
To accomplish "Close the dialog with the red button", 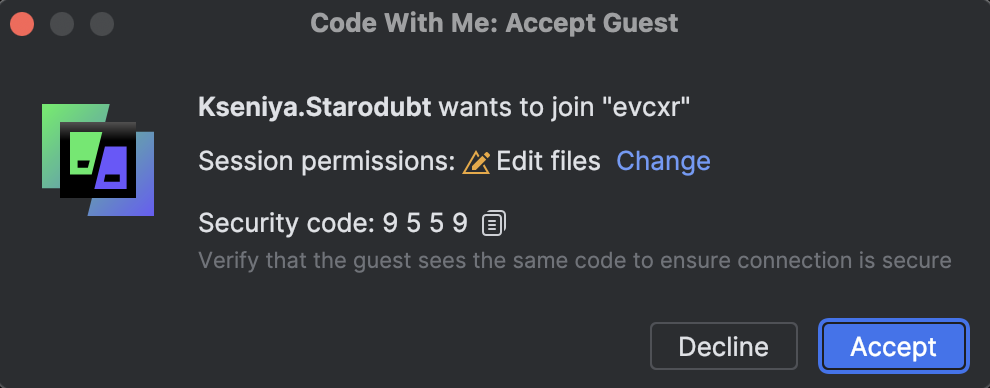I will coord(22,24).
